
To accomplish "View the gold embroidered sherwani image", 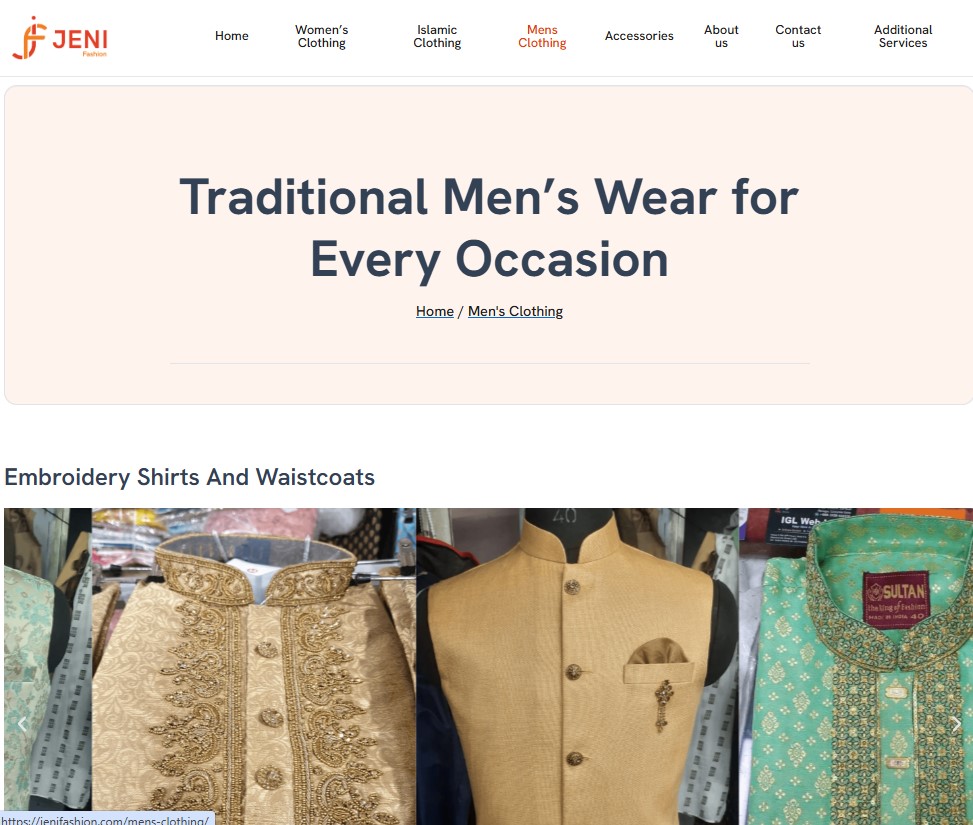I will [254, 666].
